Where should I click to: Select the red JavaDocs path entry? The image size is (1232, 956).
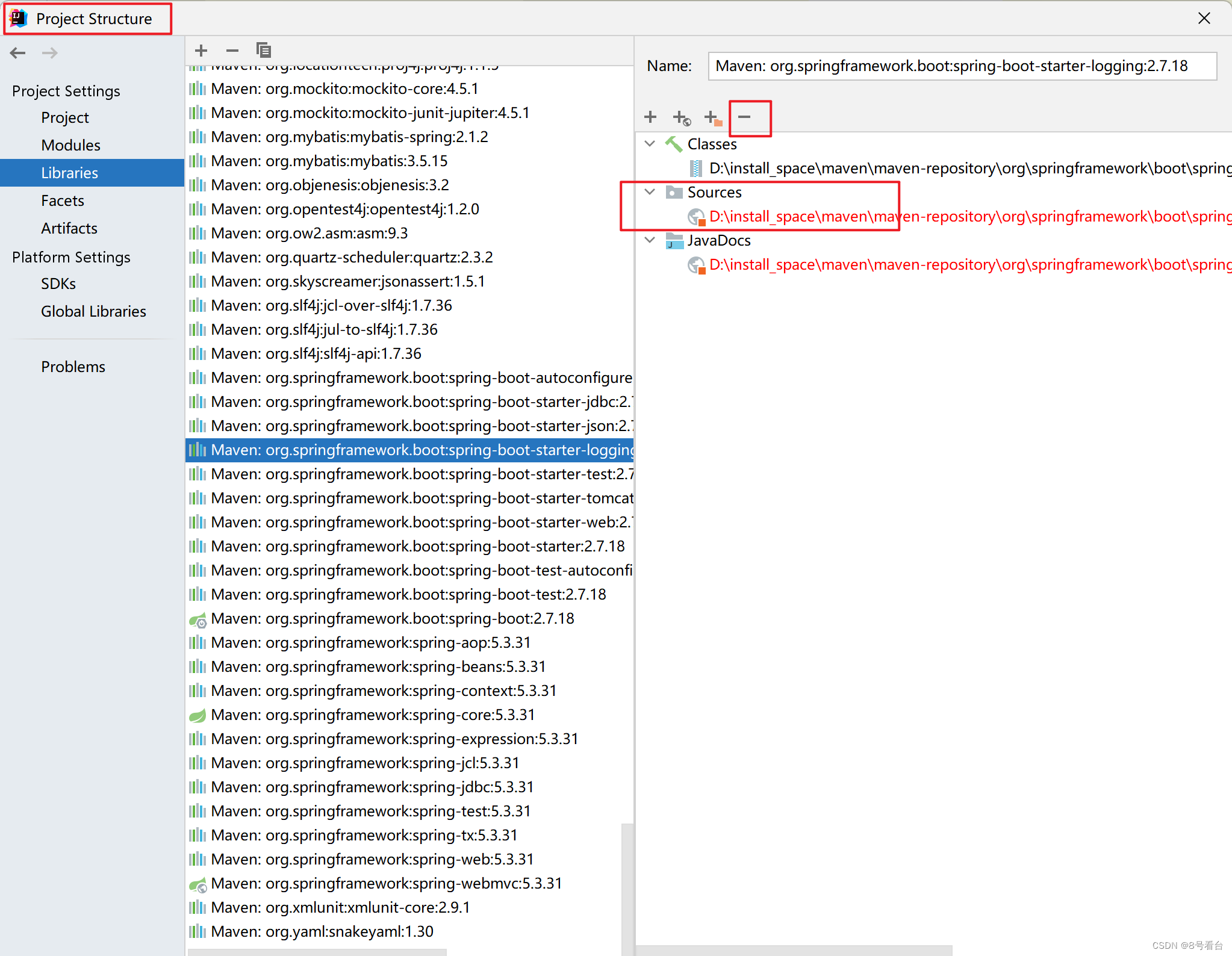click(x=970, y=265)
